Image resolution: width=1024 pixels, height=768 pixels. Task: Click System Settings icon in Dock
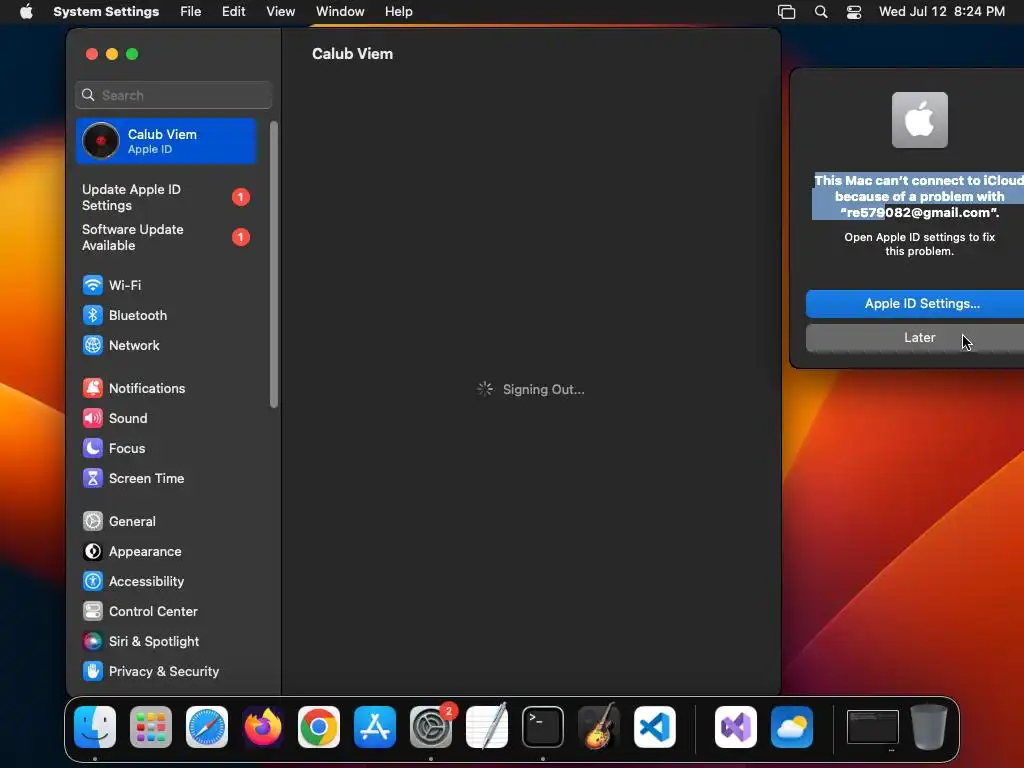point(431,727)
